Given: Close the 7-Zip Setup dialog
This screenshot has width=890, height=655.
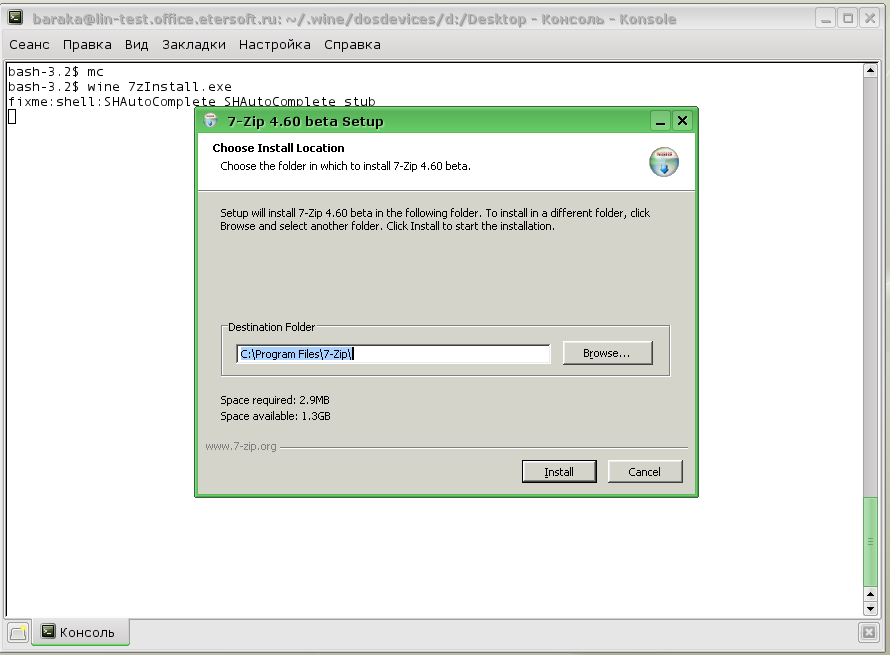Looking at the screenshot, I should [682, 121].
